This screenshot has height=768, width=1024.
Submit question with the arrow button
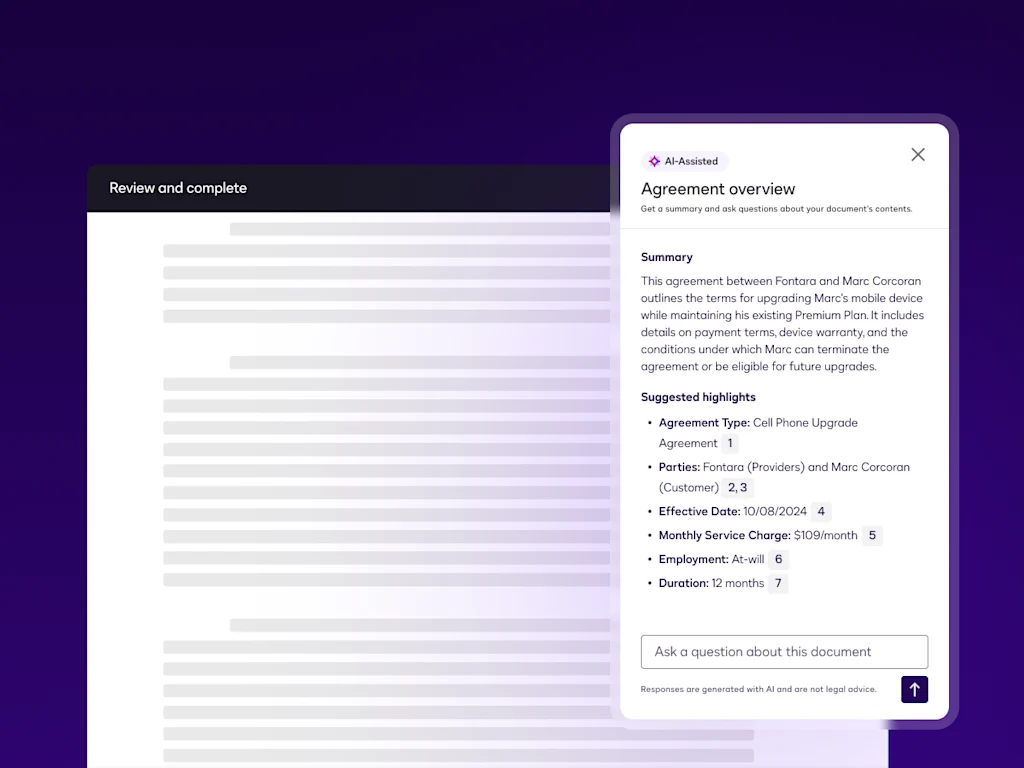click(914, 689)
